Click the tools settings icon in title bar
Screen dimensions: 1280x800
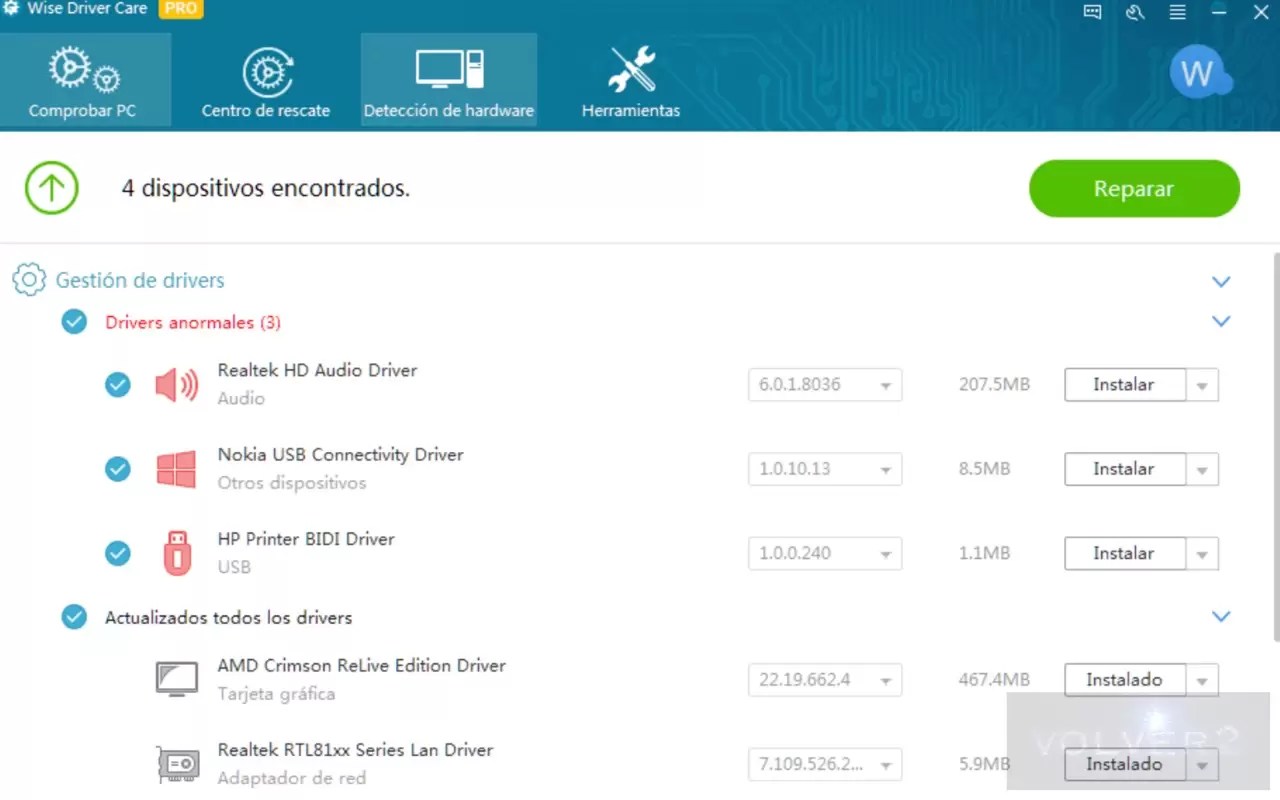(x=1135, y=12)
